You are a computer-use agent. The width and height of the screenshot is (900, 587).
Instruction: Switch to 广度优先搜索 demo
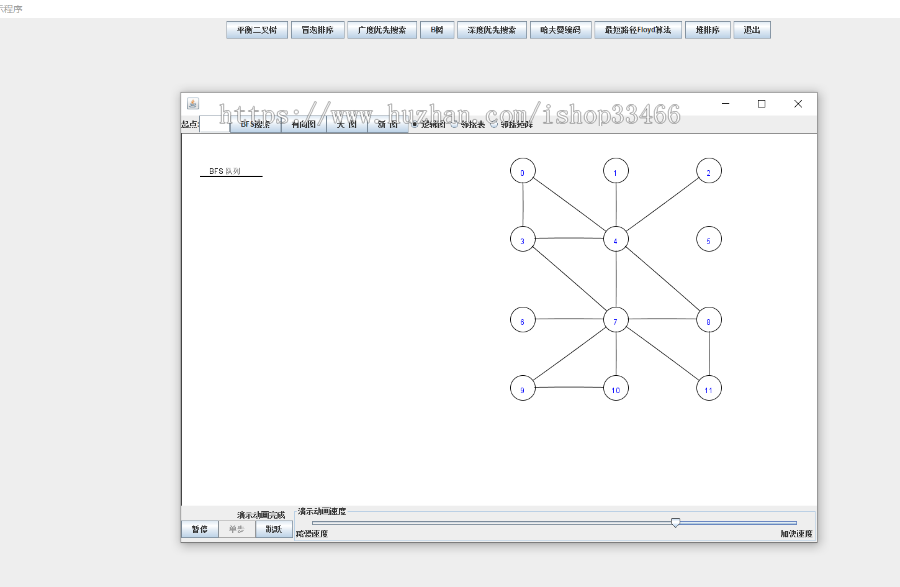pos(382,30)
